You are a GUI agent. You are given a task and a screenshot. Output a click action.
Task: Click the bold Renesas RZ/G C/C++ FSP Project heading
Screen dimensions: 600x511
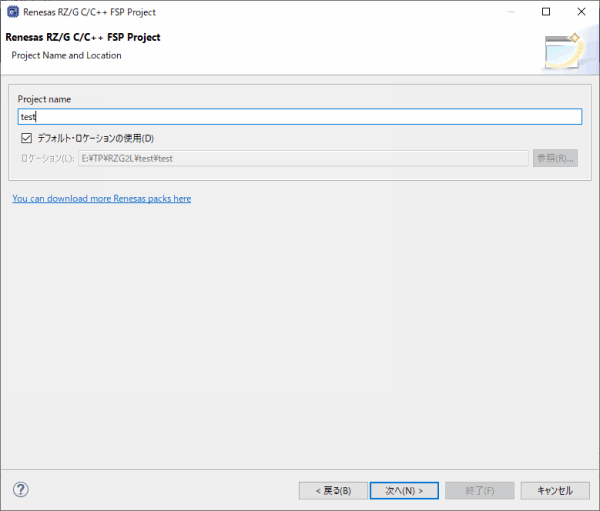pyautogui.click(x=83, y=38)
